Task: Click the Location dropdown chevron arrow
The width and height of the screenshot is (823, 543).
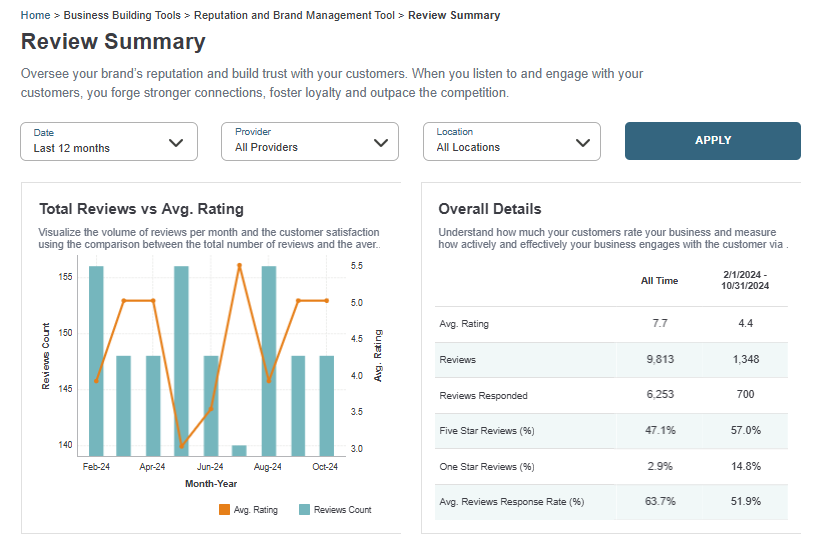Action: (x=582, y=142)
